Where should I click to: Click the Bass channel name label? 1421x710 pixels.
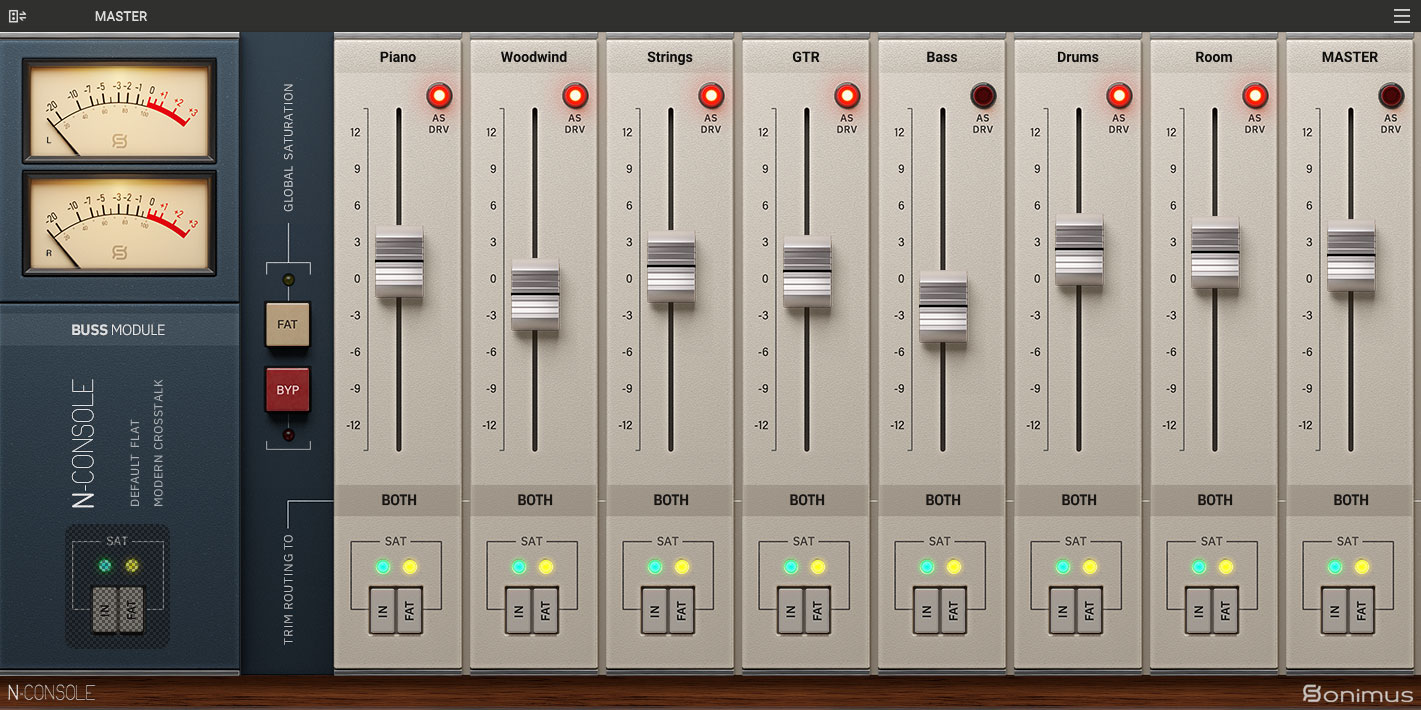point(942,57)
